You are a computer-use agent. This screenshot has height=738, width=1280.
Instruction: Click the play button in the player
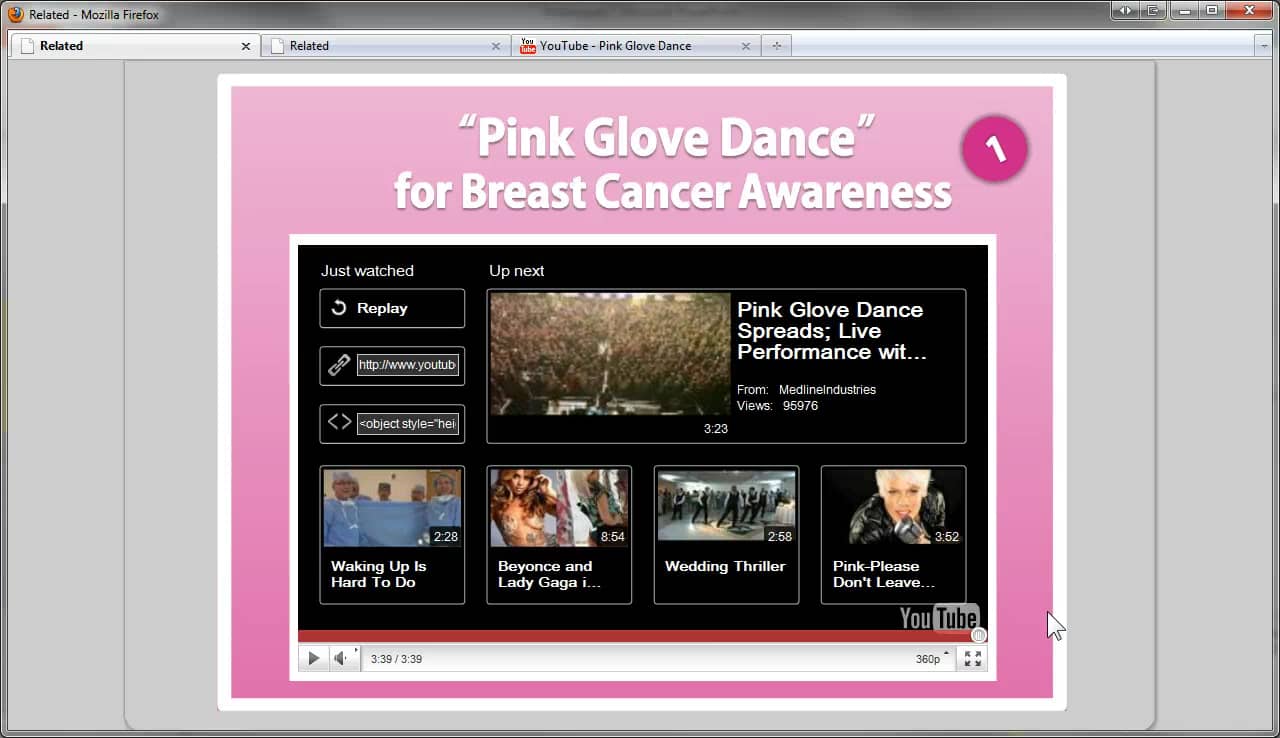click(313, 658)
